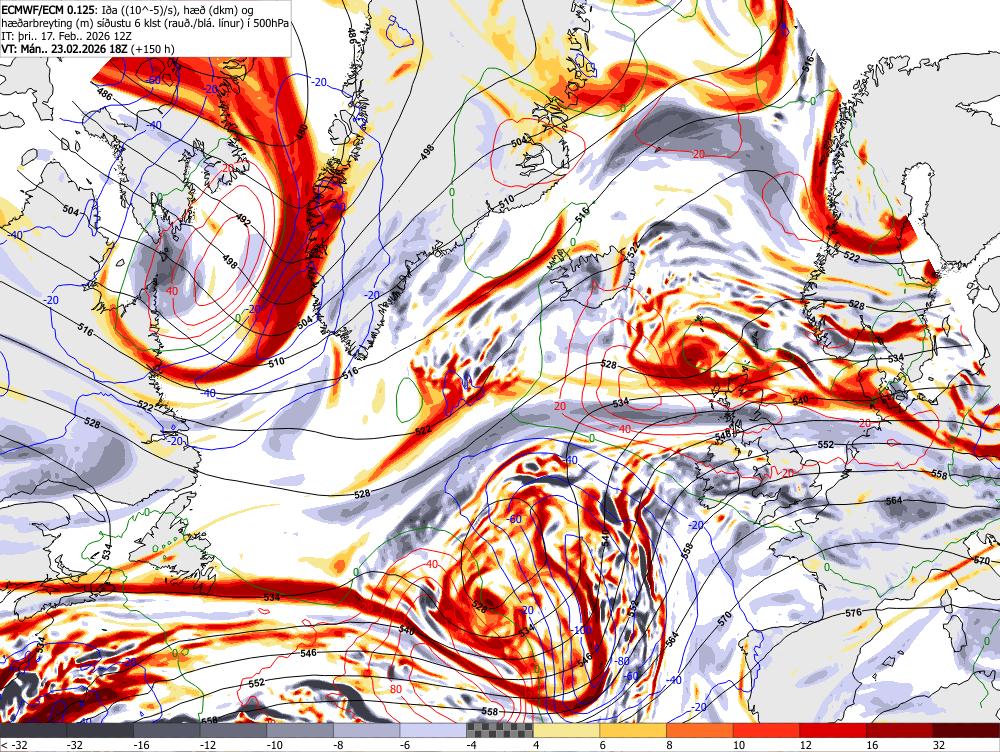Choose the orange swatch above the '8' label

coord(700,730)
